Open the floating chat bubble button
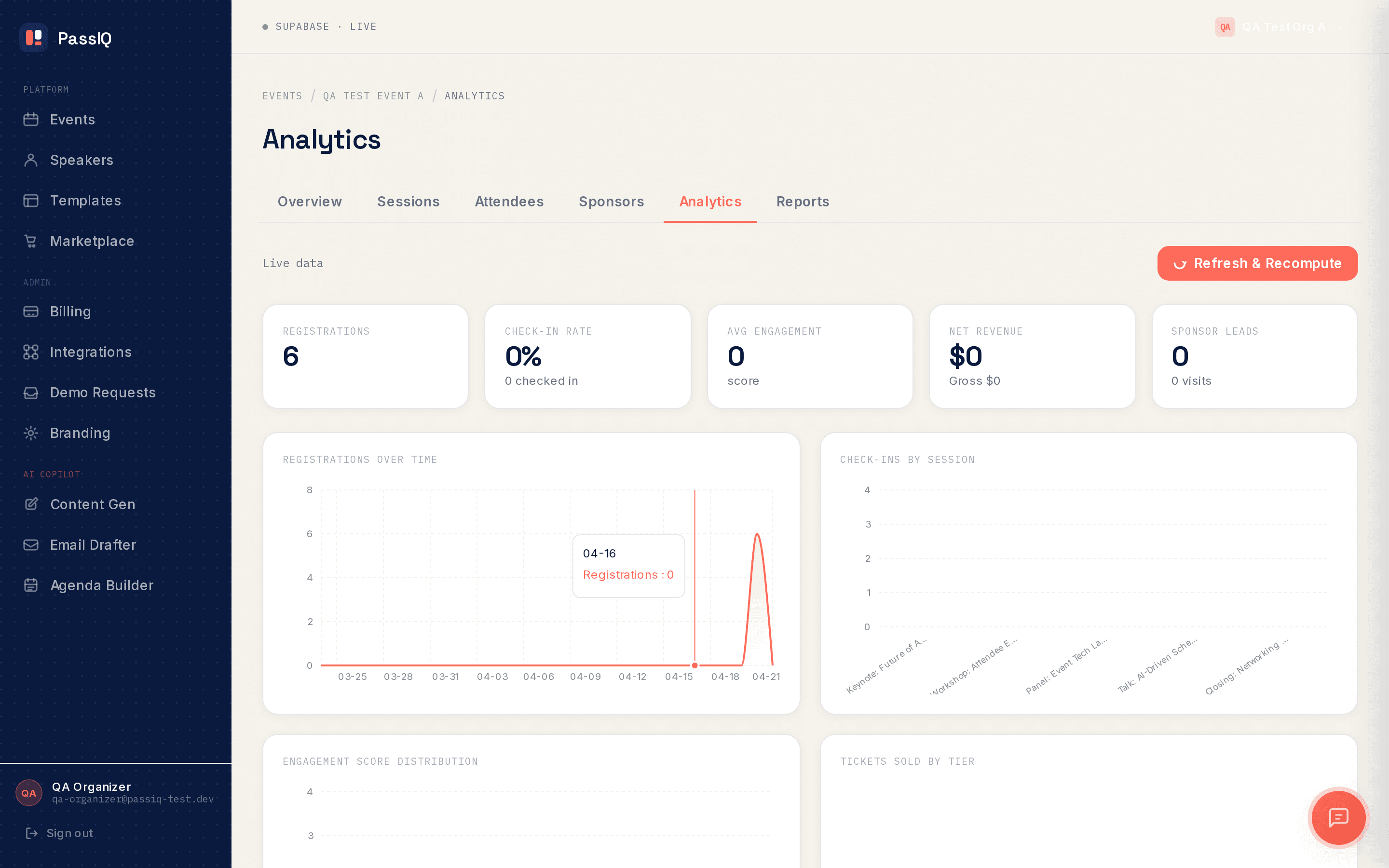The height and width of the screenshot is (868, 1389). (x=1338, y=817)
